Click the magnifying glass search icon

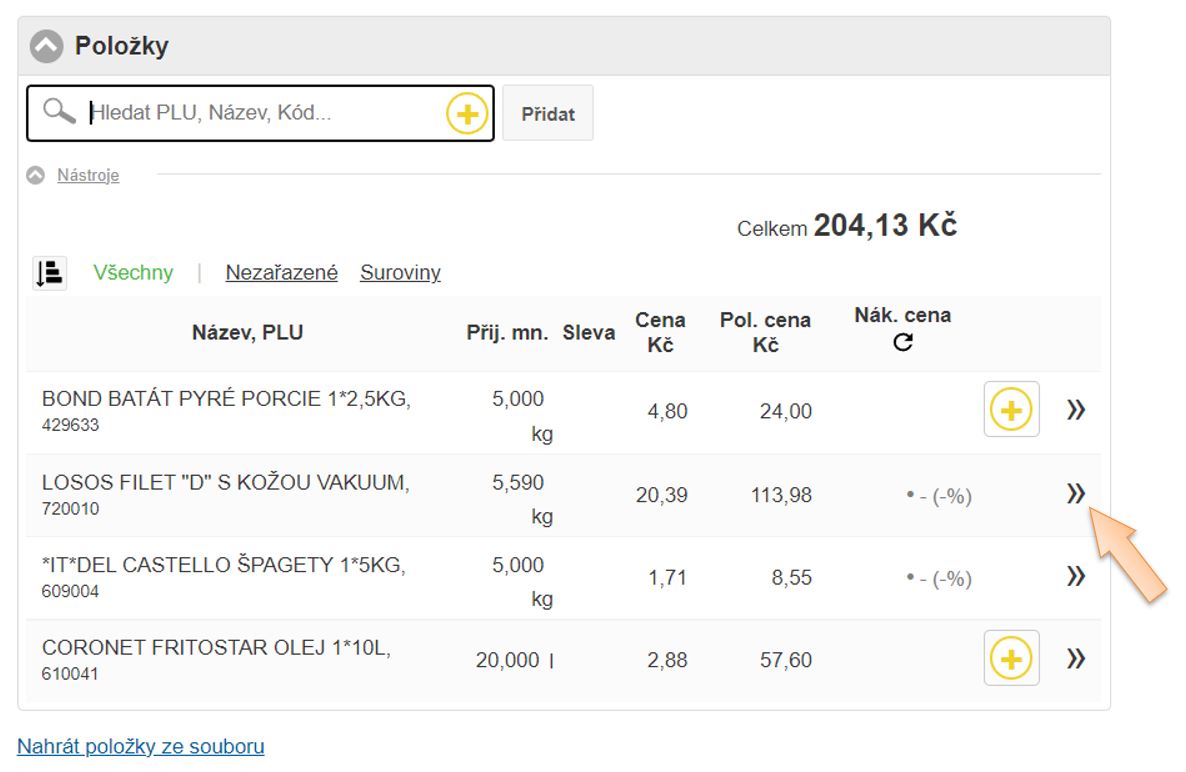click(60, 112)
